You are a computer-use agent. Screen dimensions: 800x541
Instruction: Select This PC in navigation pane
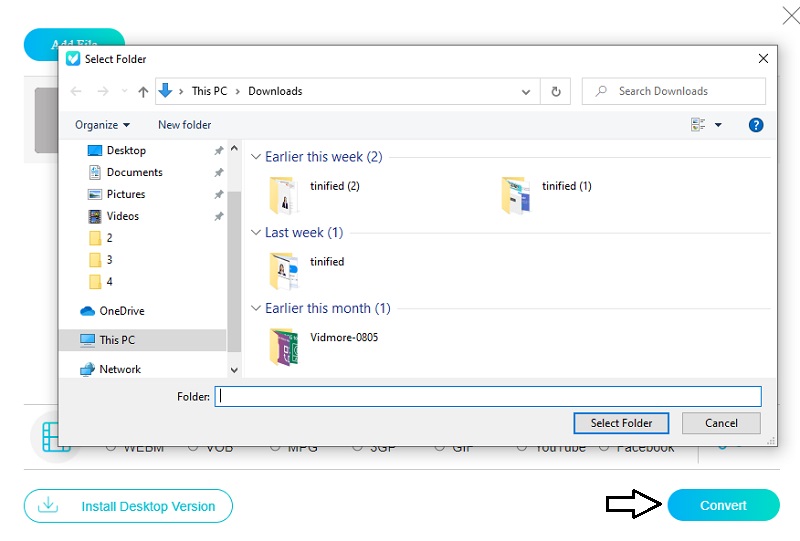(117, 340)
